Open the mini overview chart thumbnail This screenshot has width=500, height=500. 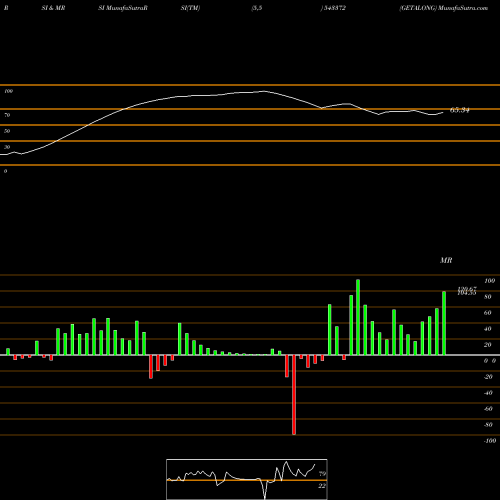click(x=247, y=479)
